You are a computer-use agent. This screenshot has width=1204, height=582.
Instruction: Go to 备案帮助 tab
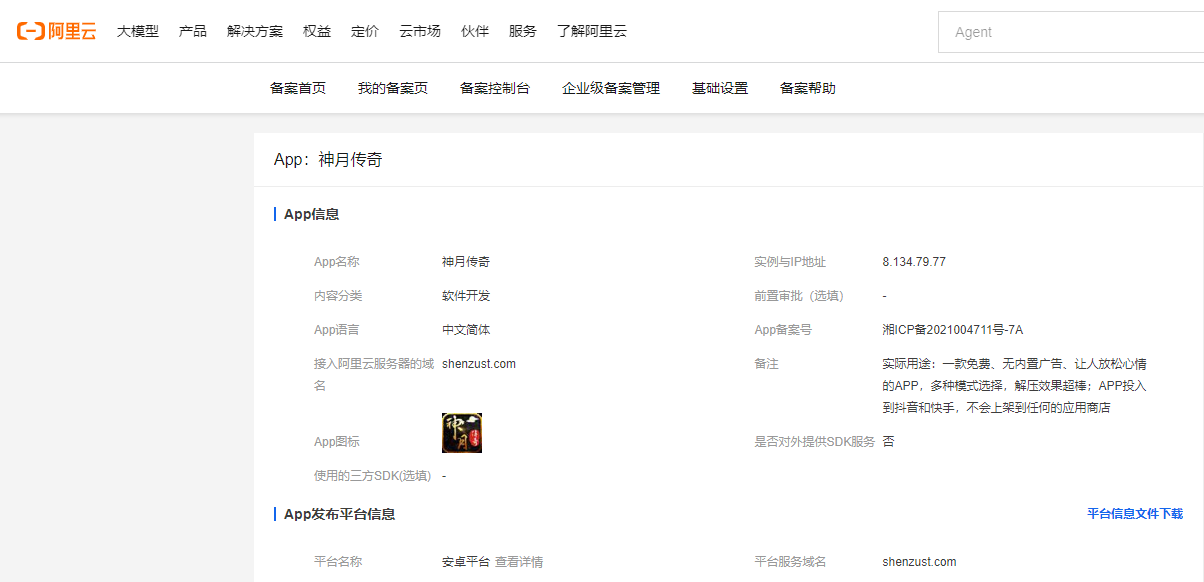(808, 88)
